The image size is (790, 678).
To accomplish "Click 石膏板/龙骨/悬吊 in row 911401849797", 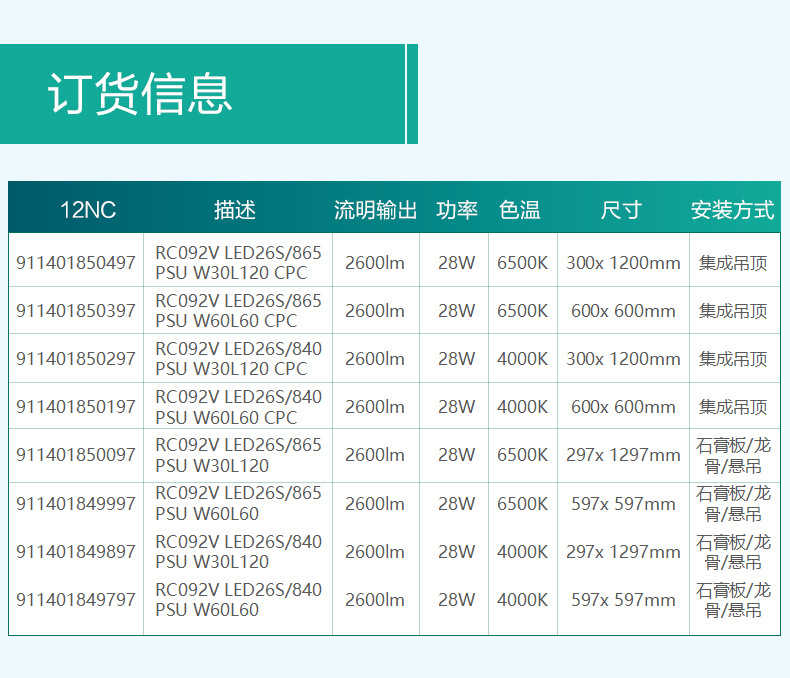I will point(733,599).
